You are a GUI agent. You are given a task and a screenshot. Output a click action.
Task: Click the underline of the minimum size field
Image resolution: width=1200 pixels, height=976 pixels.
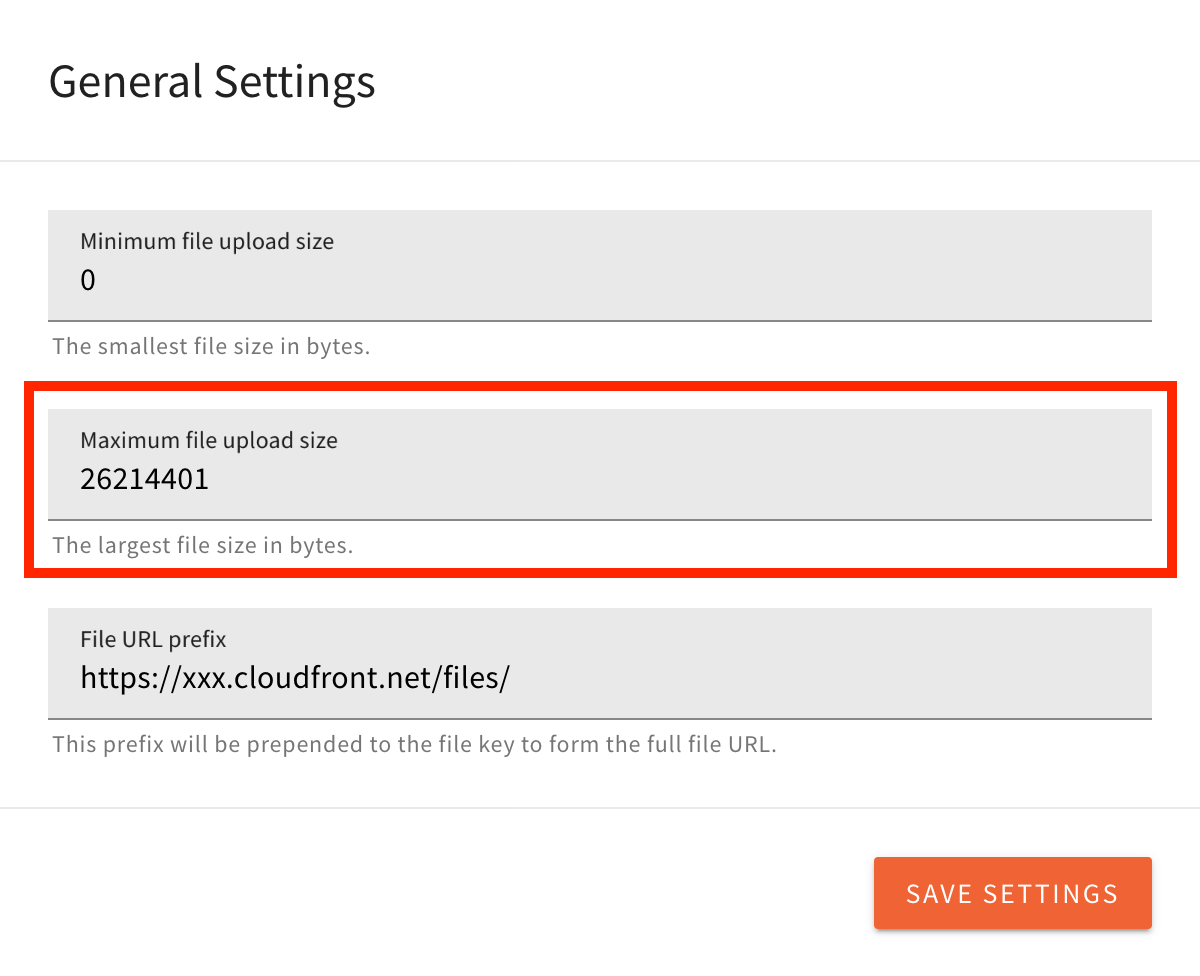(600, 320)
